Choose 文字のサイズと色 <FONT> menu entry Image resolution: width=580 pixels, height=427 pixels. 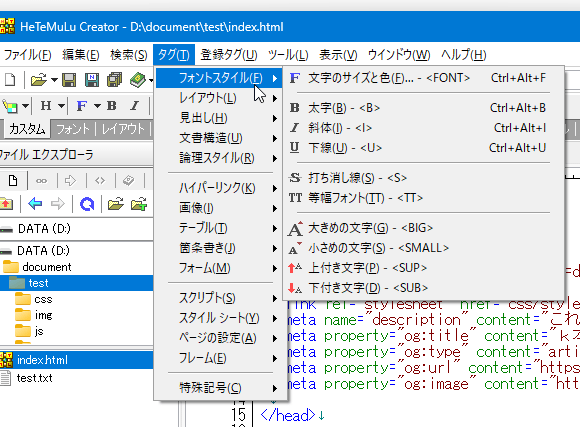coord(424,78)
